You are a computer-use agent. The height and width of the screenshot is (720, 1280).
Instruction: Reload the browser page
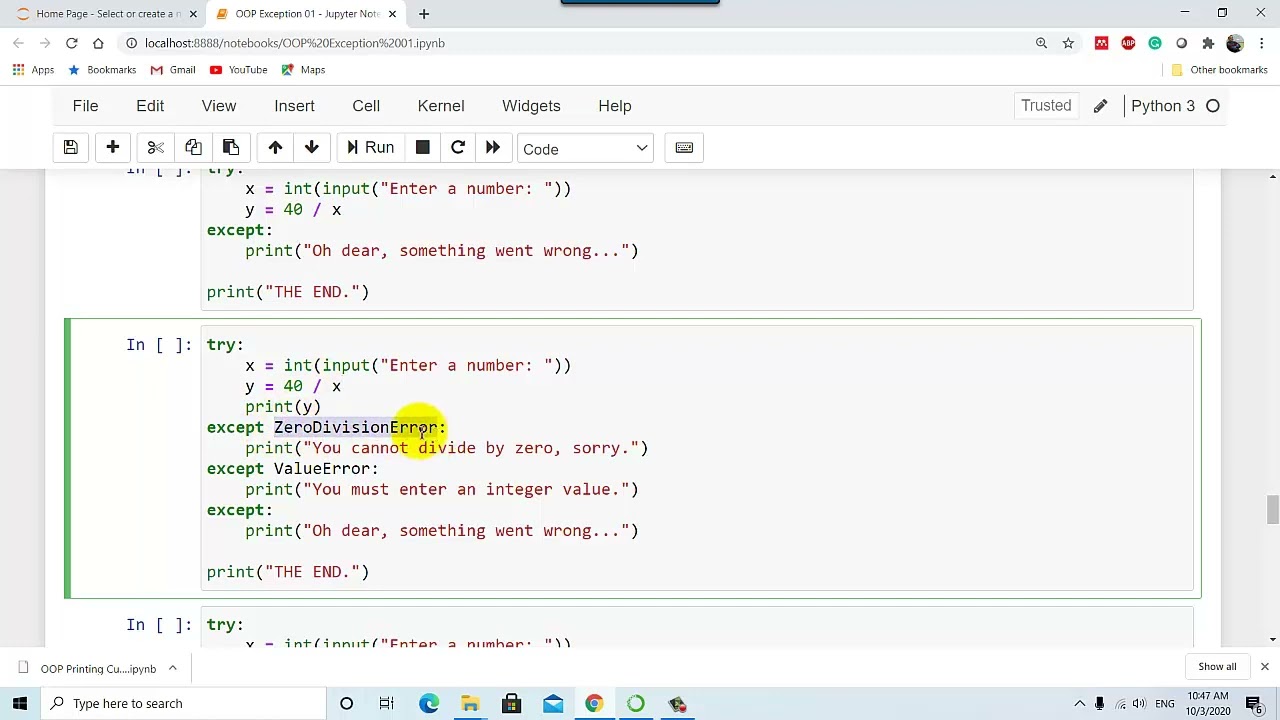tap(72, 43)
